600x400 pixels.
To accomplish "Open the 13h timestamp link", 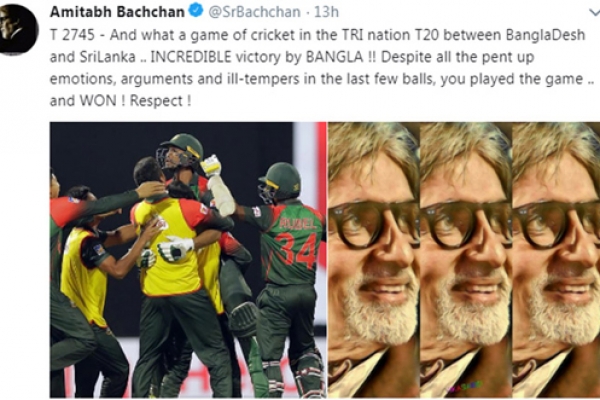I will (326, 12).
